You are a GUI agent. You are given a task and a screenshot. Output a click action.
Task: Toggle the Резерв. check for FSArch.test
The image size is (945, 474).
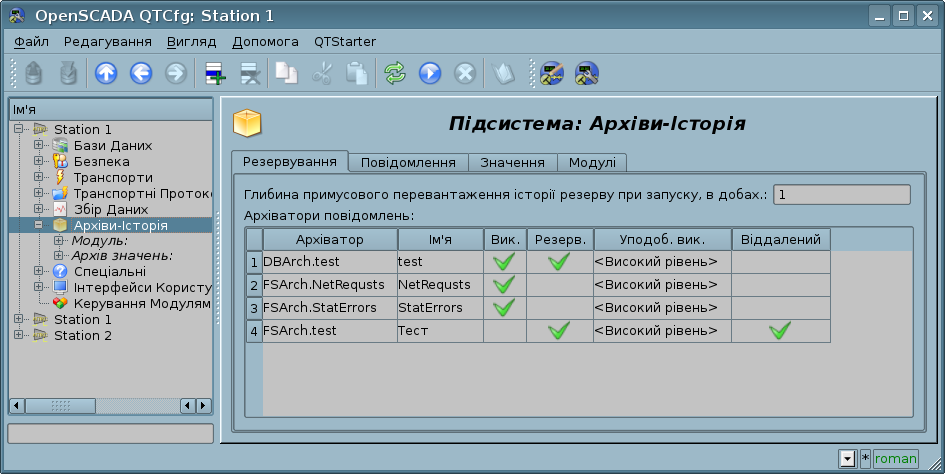pyautogui.click(x=559, y=331)
